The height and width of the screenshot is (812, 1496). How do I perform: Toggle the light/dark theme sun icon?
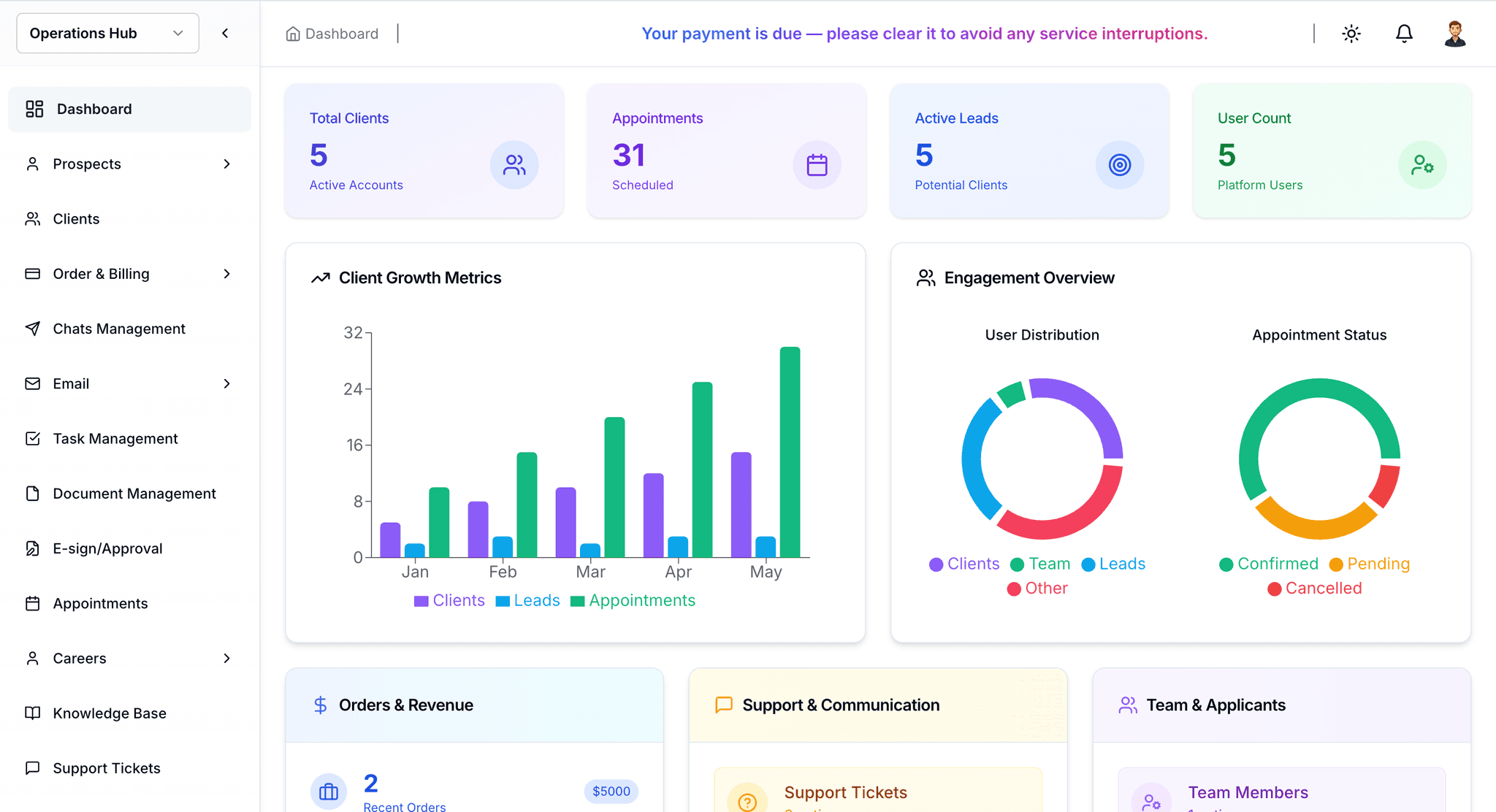click(x=1351, y=34)
